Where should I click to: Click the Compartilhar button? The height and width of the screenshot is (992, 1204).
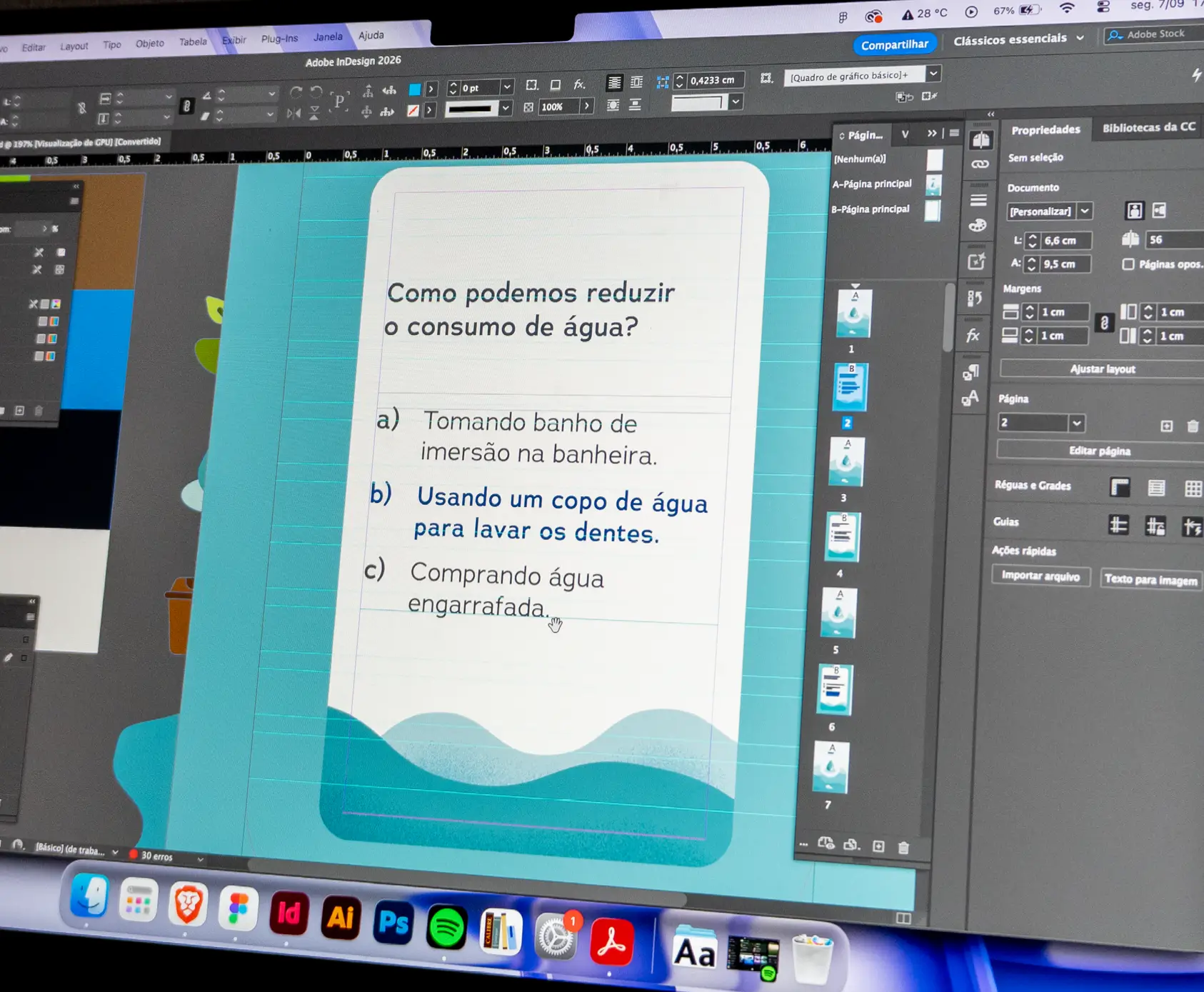(894, 44)
